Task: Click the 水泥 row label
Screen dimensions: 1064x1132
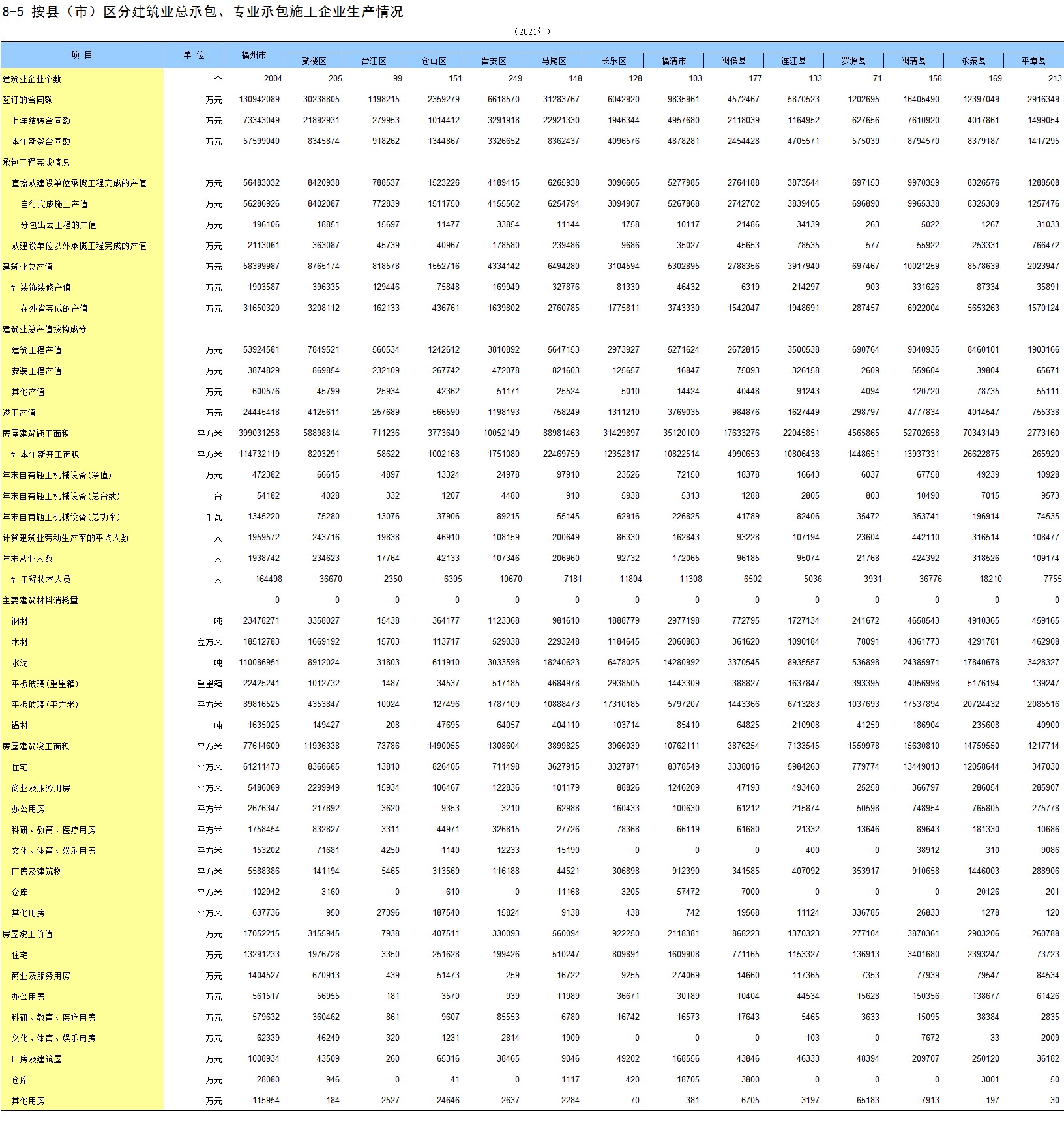Action: 20,663
